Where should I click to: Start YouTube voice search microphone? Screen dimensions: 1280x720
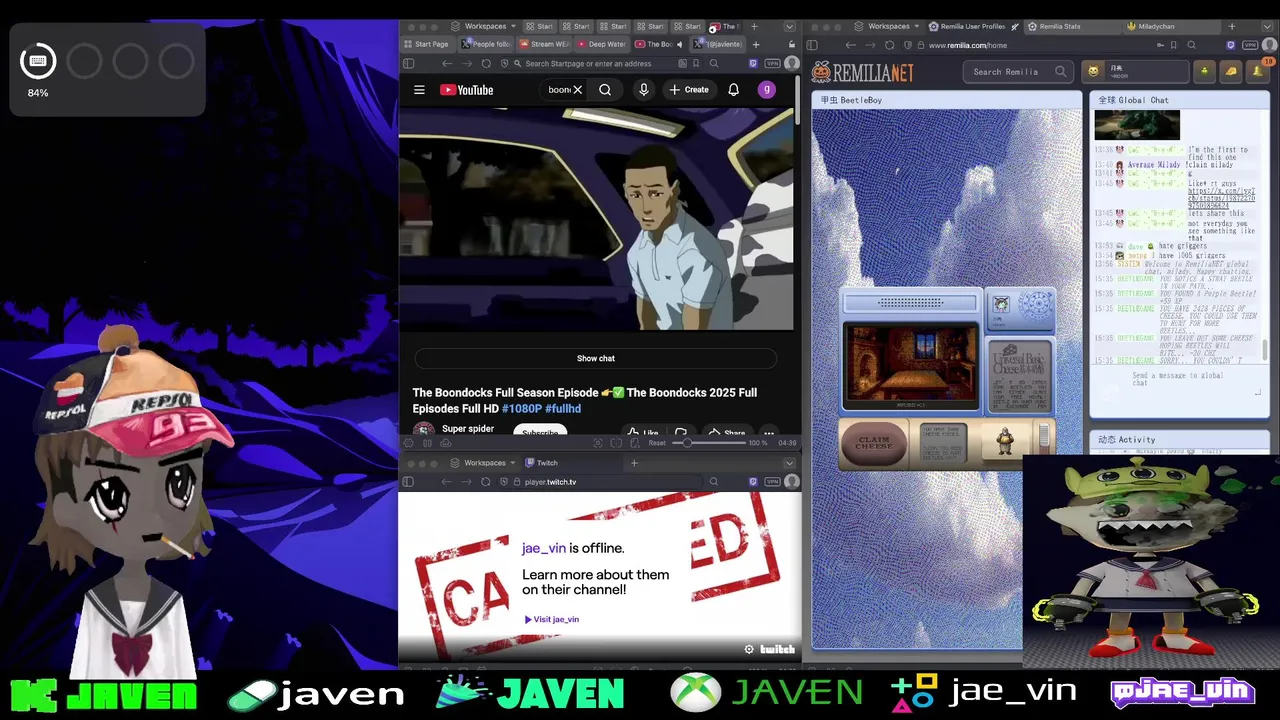tap(643, 90)
